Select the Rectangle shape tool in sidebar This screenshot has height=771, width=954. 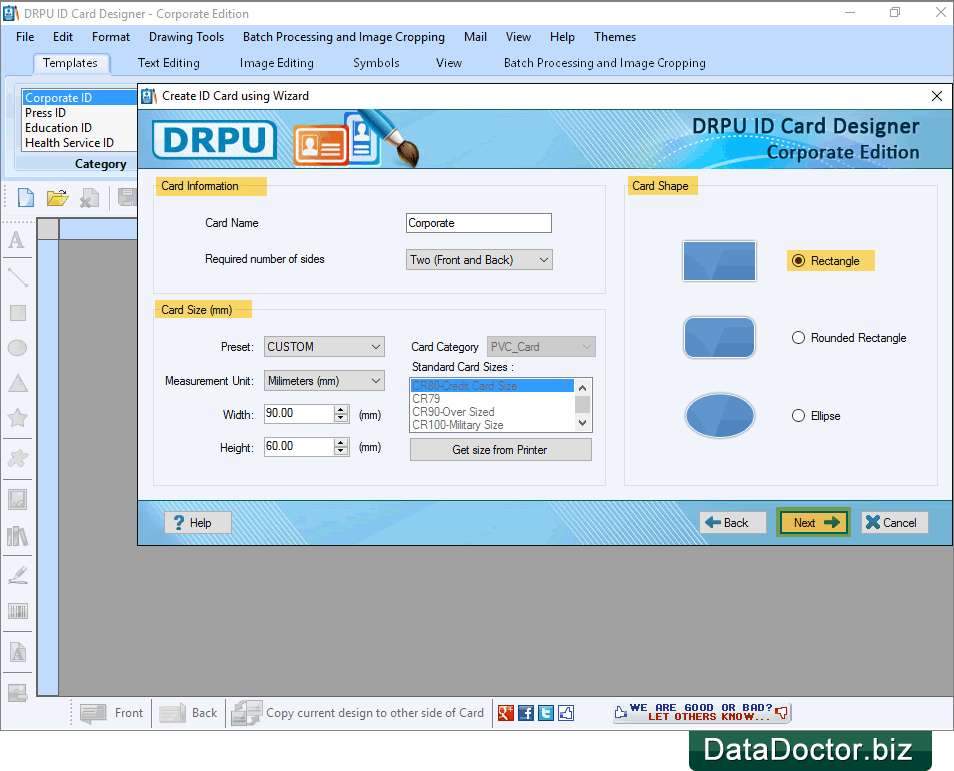(18, 313)
